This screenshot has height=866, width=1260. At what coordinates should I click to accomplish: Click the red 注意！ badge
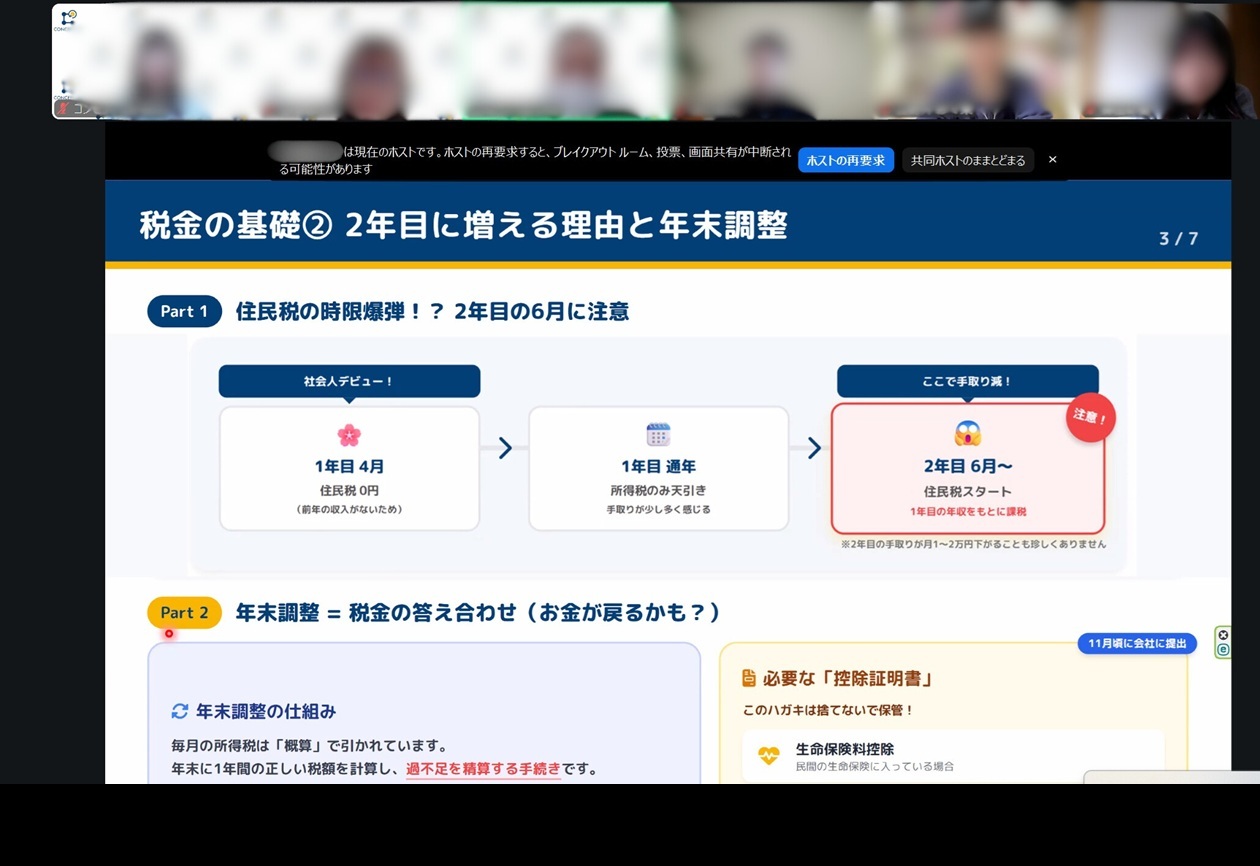[x=1090, y=417]
